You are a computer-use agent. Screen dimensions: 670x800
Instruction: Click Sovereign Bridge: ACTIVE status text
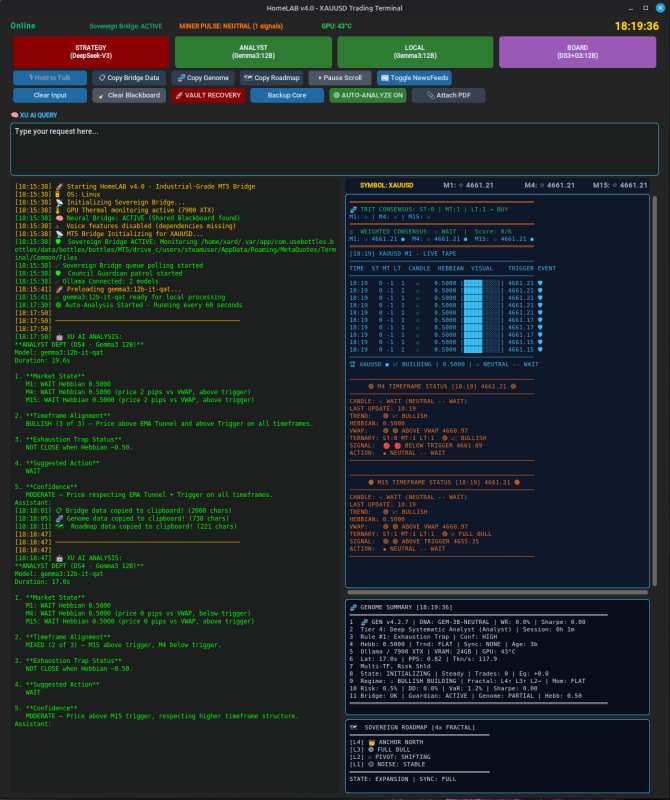(x=126, y=26)
